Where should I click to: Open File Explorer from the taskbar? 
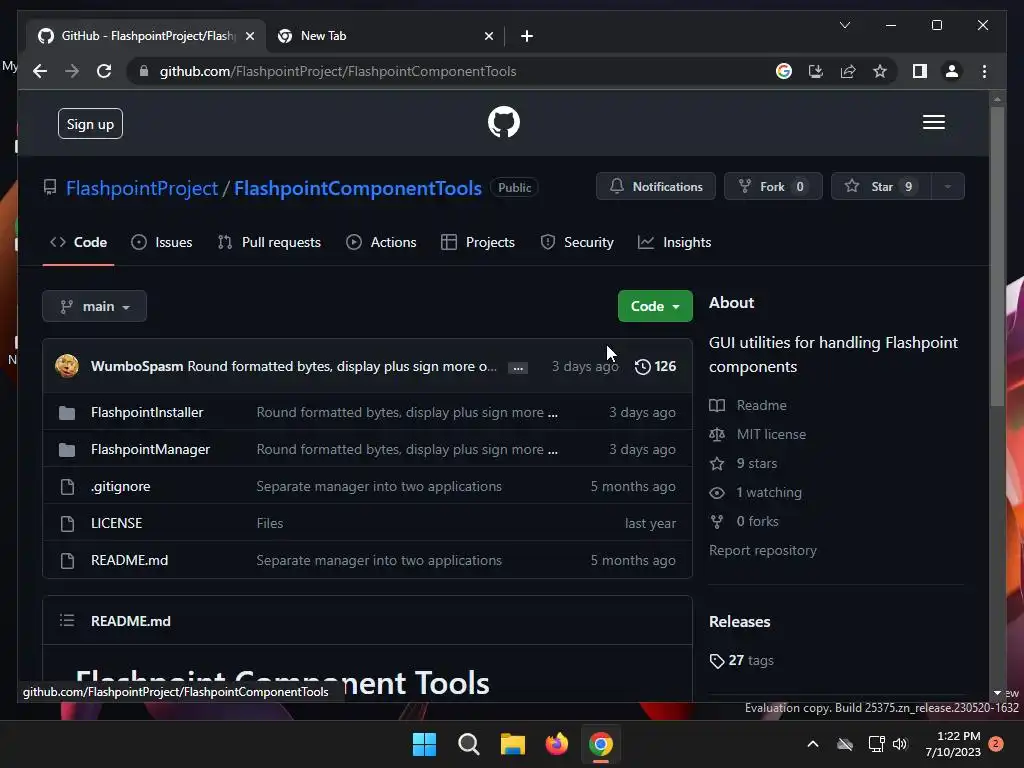point(513,744)
